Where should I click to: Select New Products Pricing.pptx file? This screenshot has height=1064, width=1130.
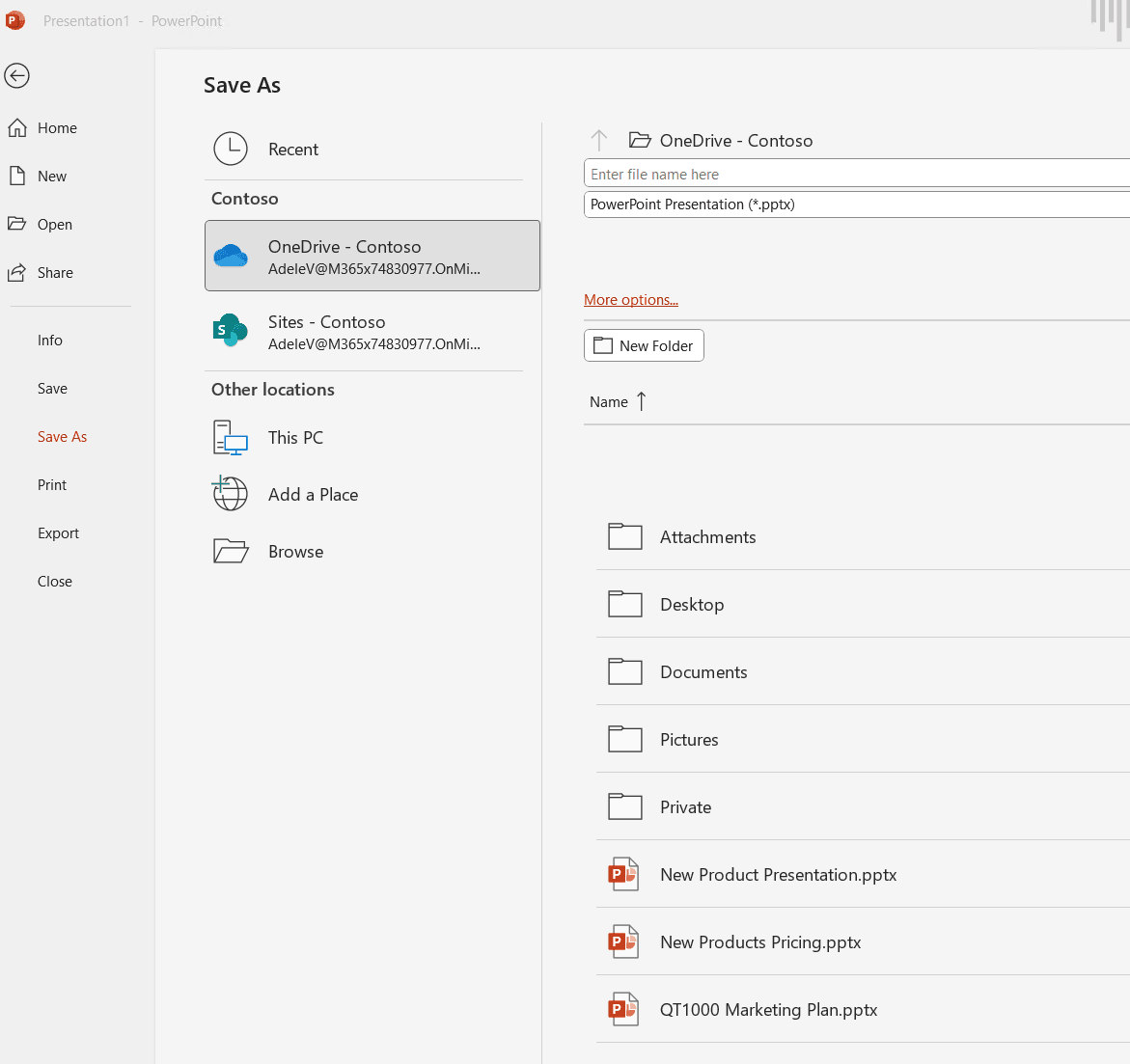[760, 942]
